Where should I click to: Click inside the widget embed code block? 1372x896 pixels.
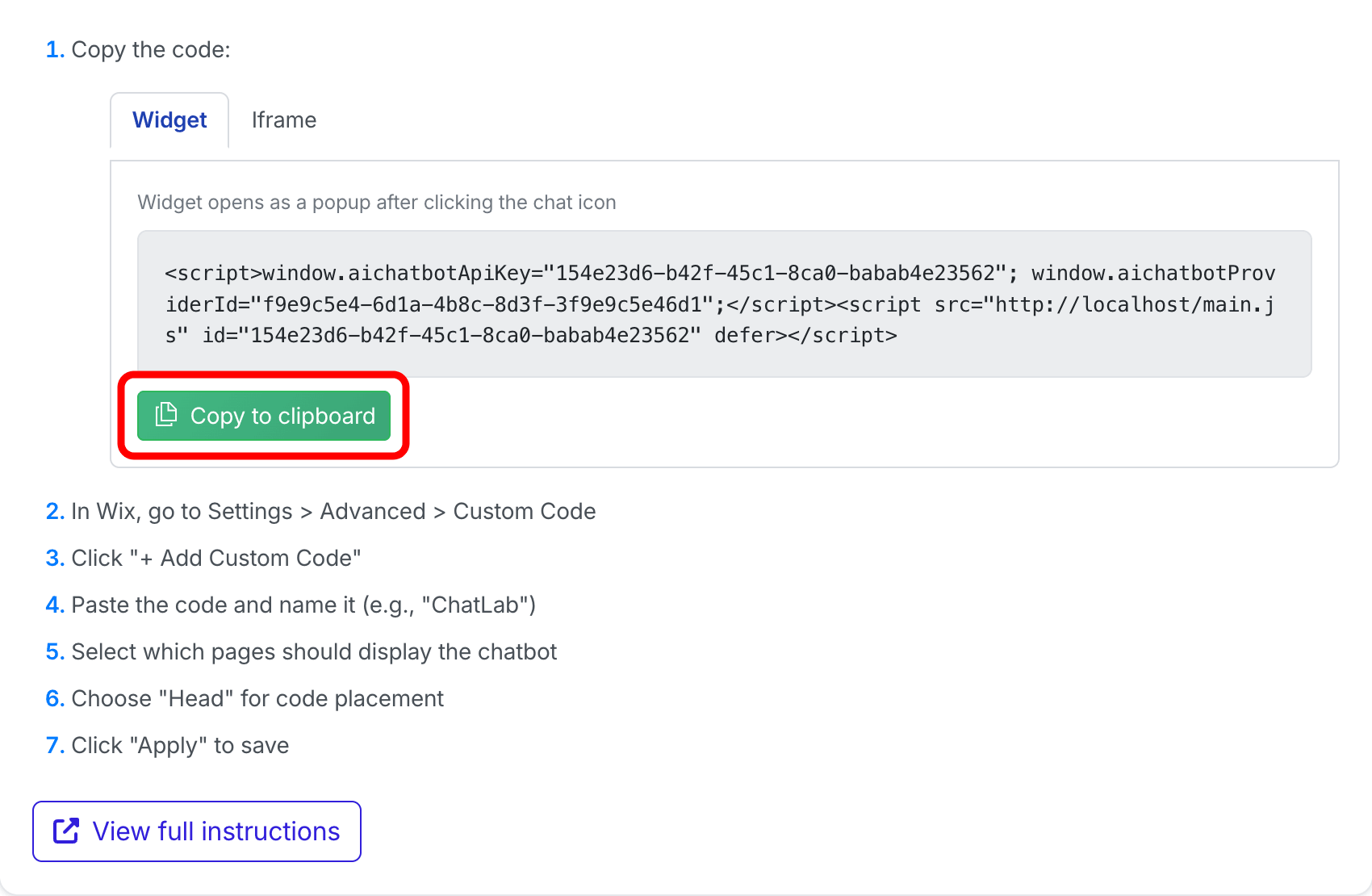click(x=724, y=304)
